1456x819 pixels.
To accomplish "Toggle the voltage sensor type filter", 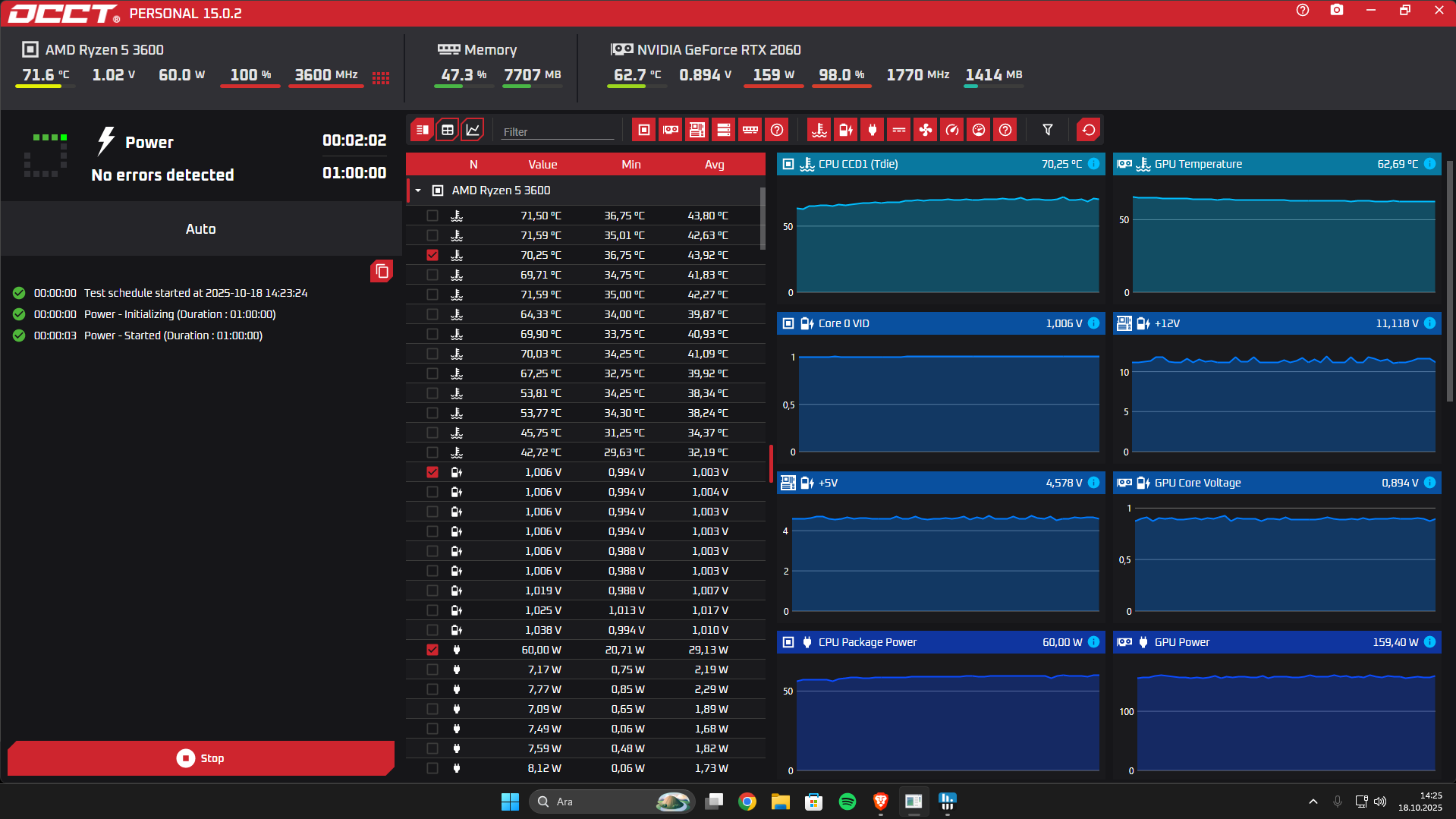I will (x=846, y=130).
